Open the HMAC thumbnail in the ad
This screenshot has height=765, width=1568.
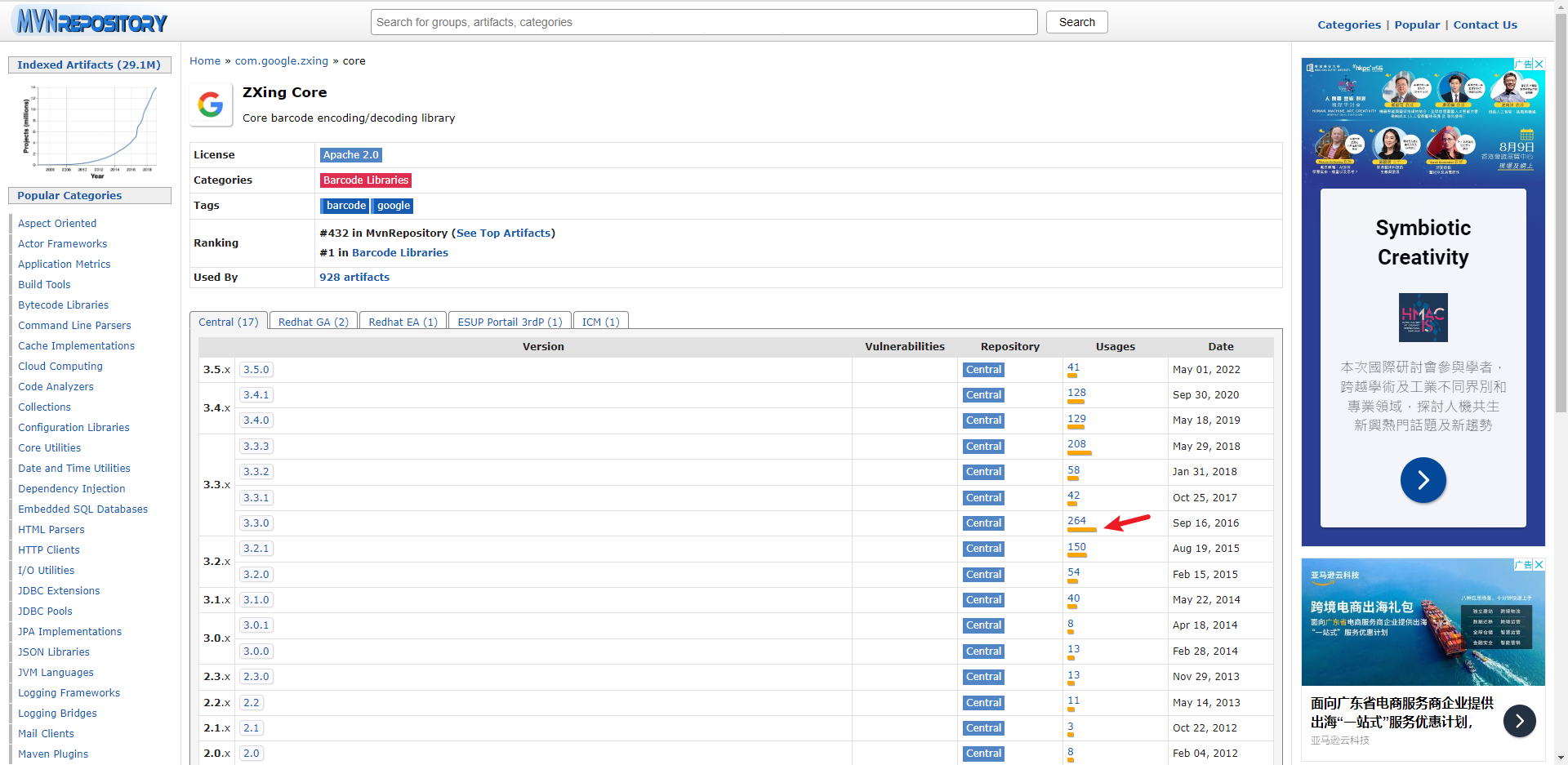[x=1423, y=317]
